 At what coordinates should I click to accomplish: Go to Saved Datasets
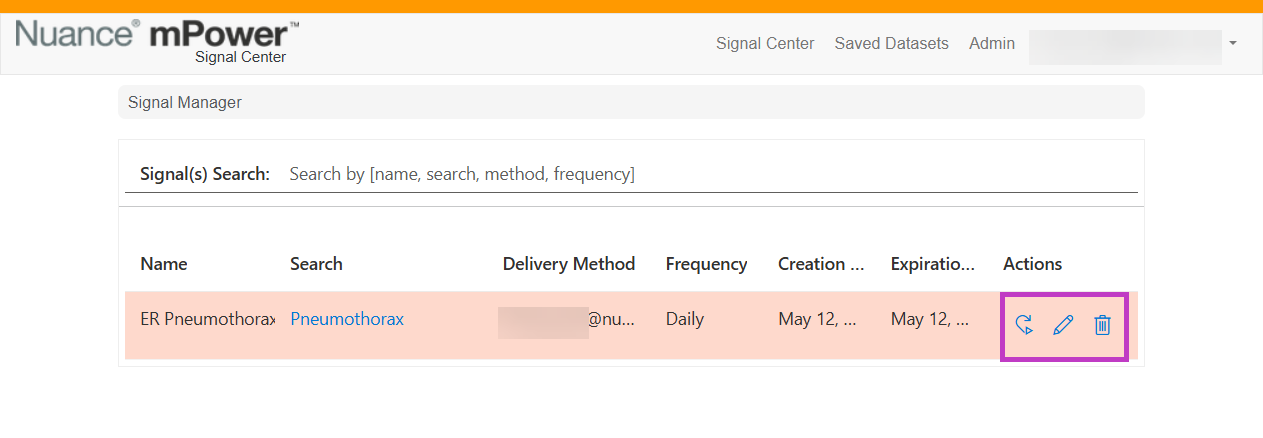coord(892,44)
